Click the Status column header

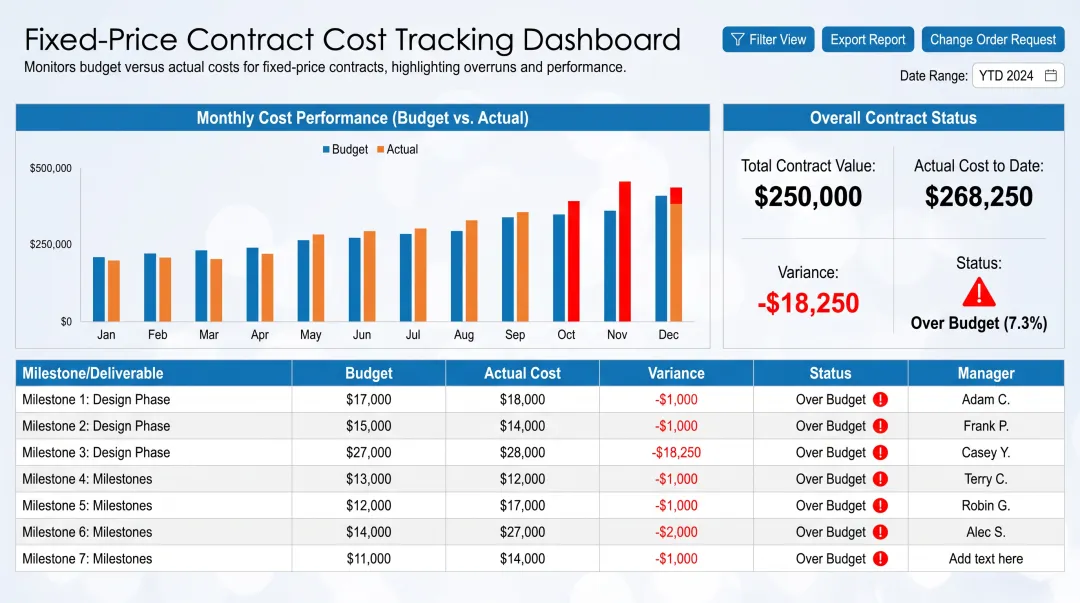[x=830, y=374]
